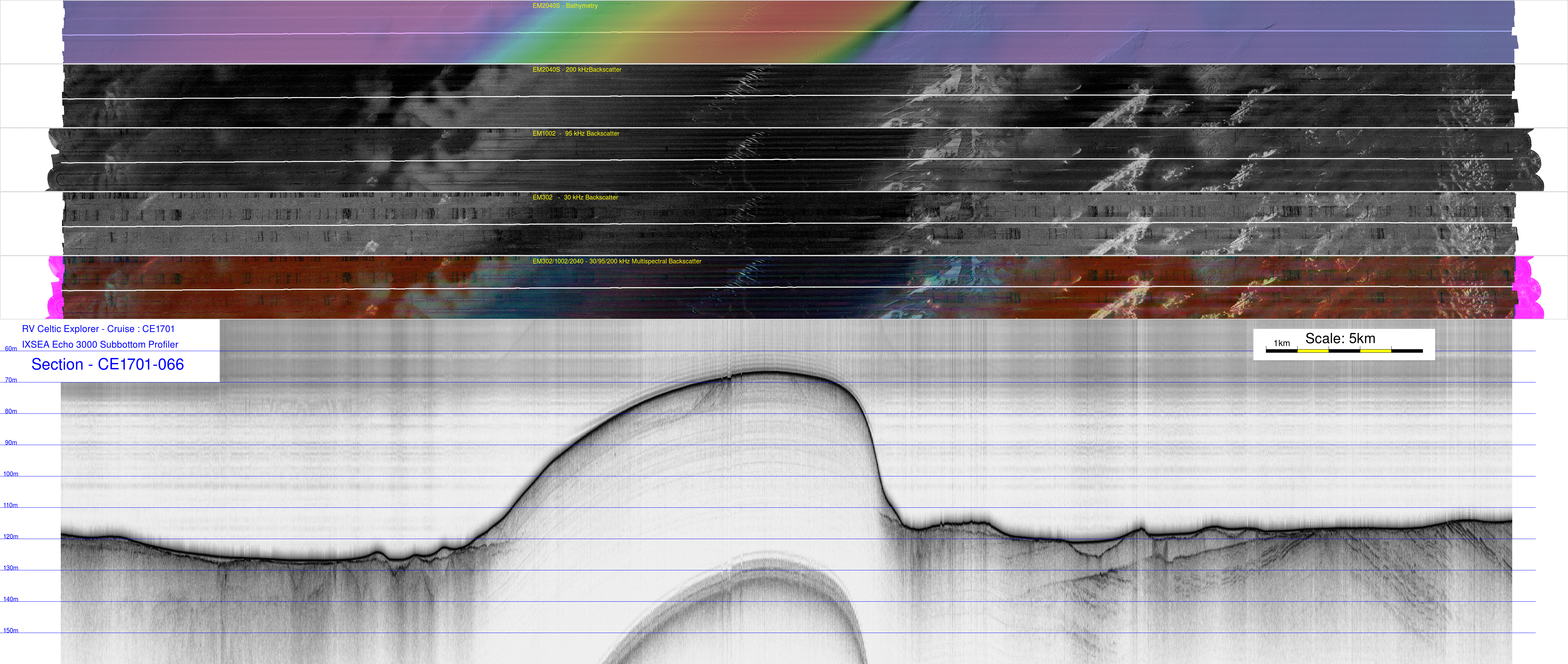Click the Section CE1701-066 title
Viewport: 1568px width, 664px height.
107,365
